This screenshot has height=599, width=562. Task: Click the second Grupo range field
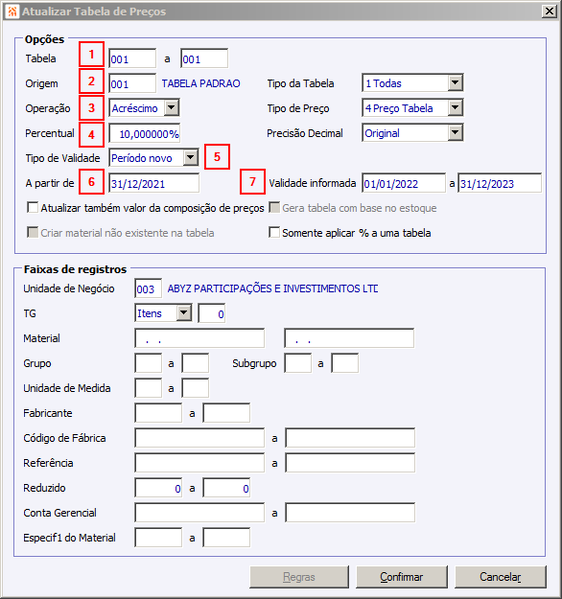195,363
